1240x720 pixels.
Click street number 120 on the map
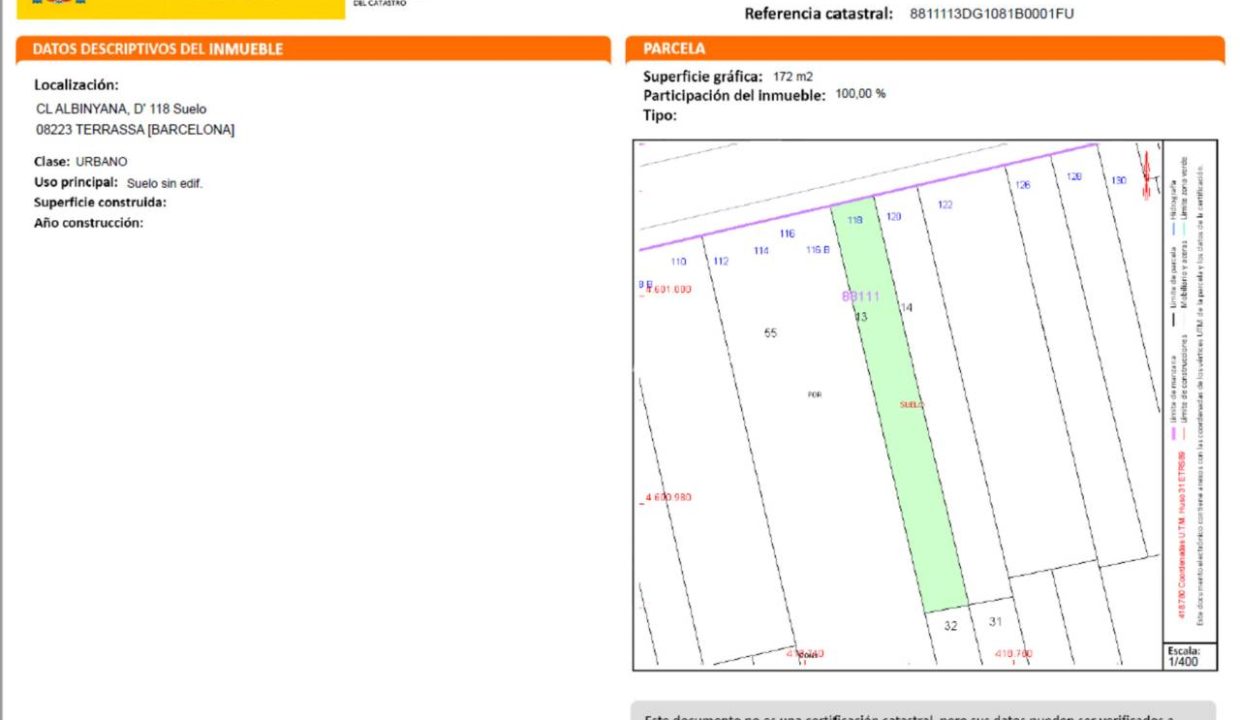coord(894,216)
